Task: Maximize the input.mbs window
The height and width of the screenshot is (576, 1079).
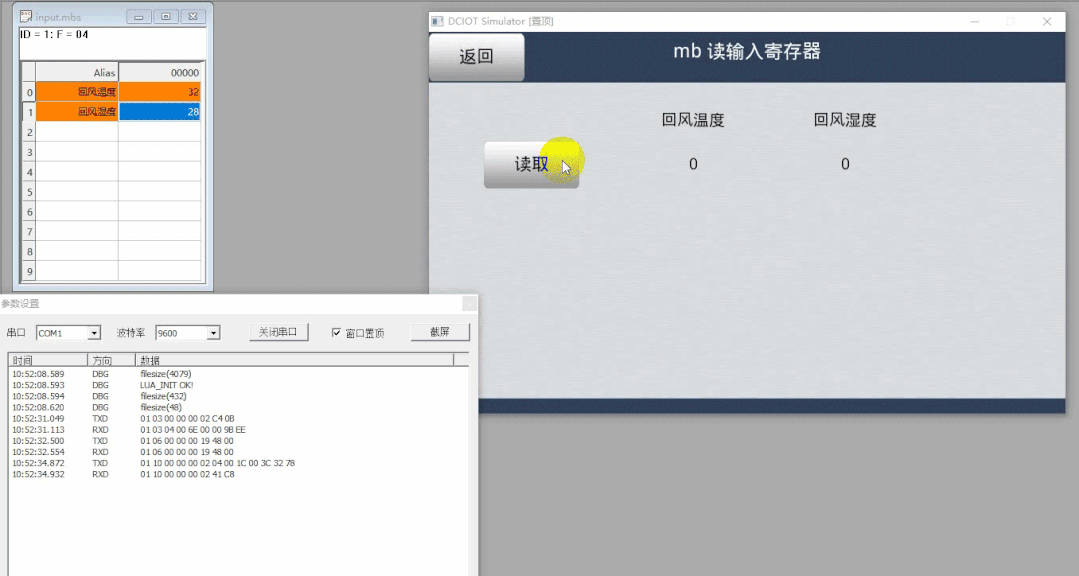Action: [166, 17]
